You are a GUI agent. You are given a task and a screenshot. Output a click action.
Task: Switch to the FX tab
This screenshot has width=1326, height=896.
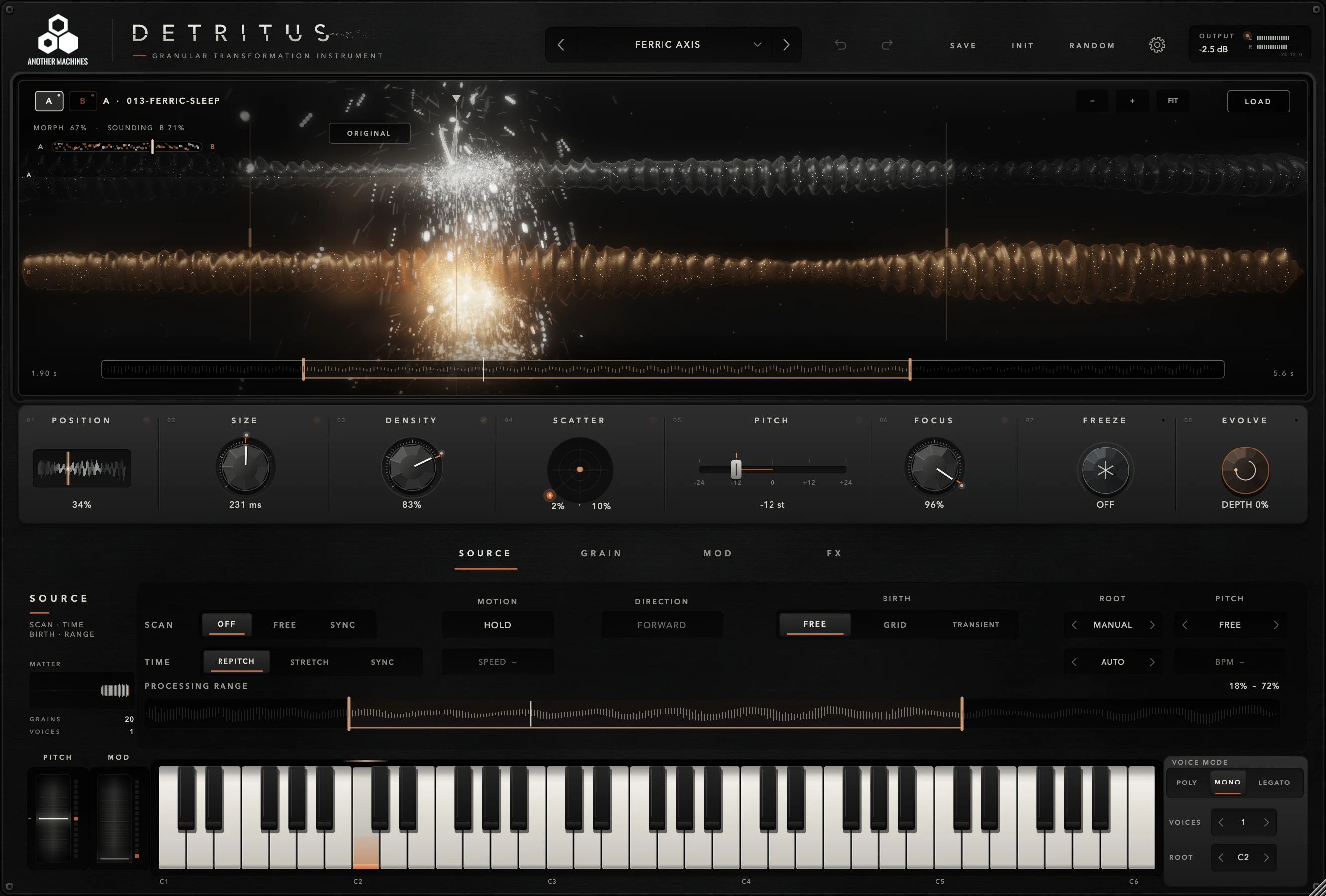834,553
